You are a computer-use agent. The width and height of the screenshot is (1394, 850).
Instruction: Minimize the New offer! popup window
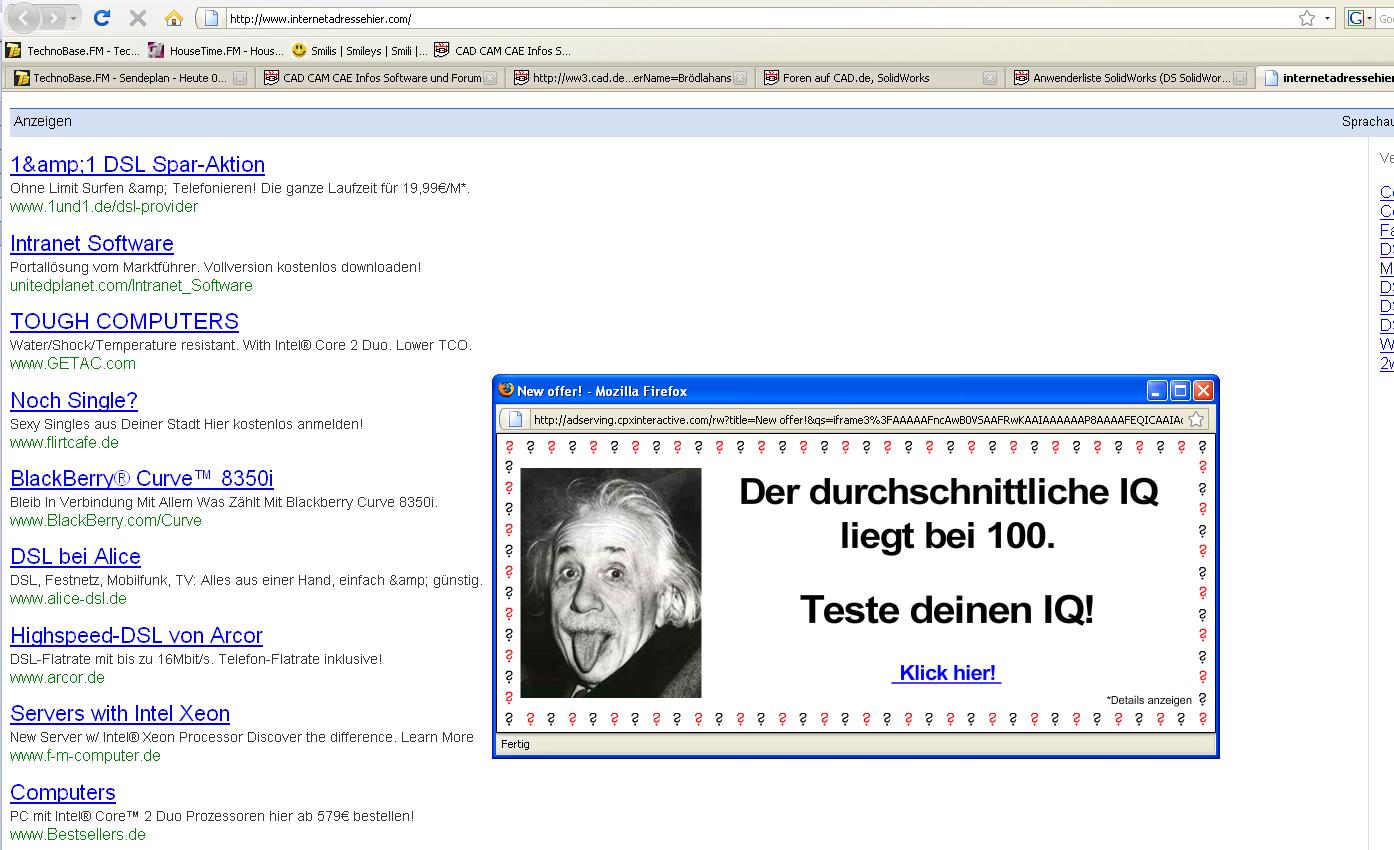1157,391
